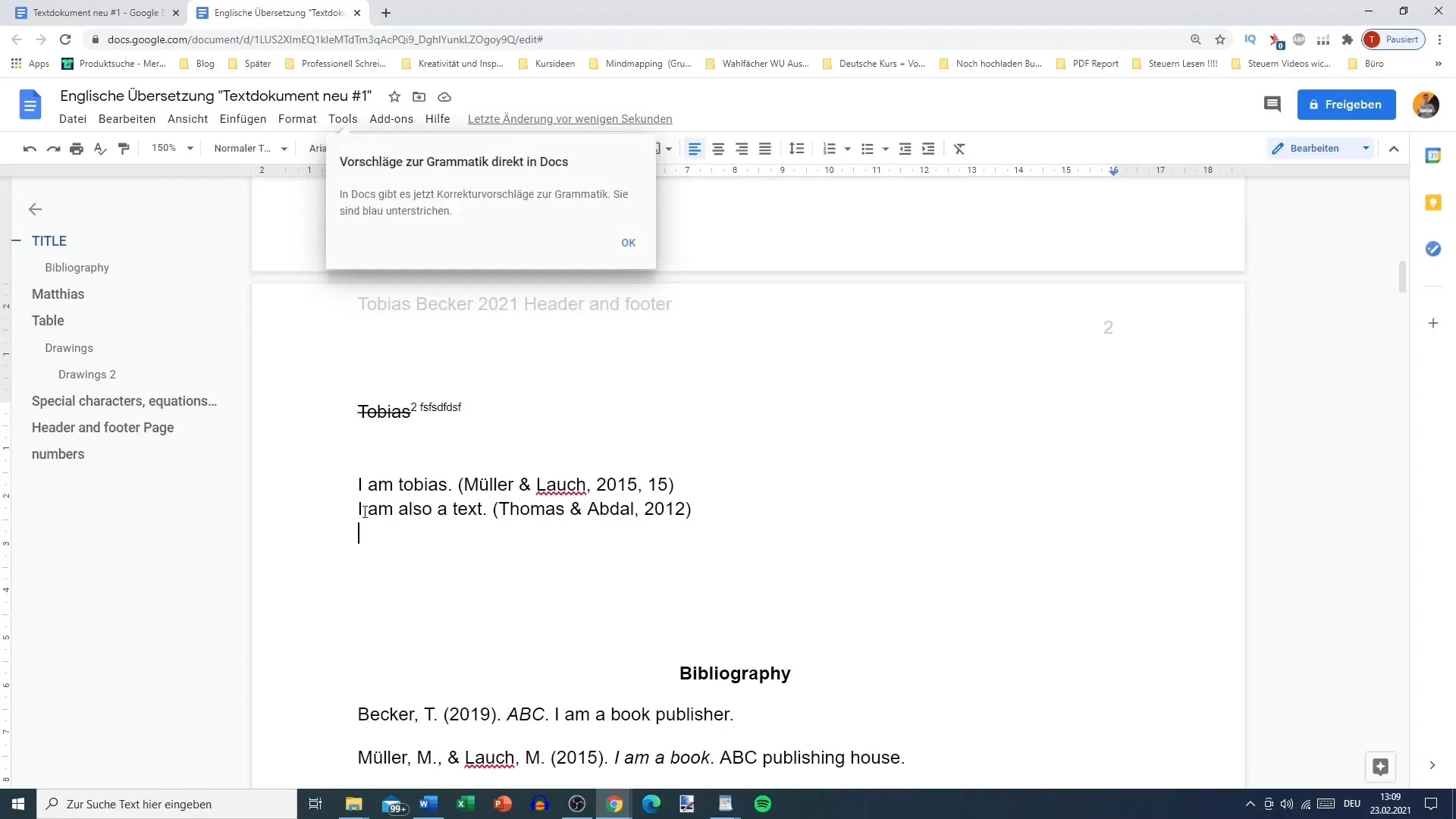Click the Letzte Änderung timestamp link

coord(570,119)
